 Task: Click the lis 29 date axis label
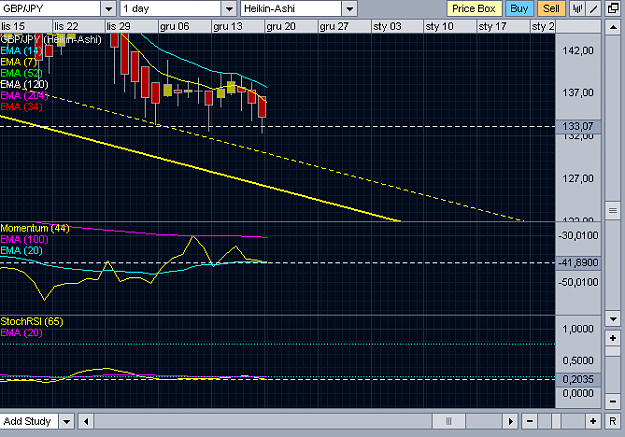point(119,27)
